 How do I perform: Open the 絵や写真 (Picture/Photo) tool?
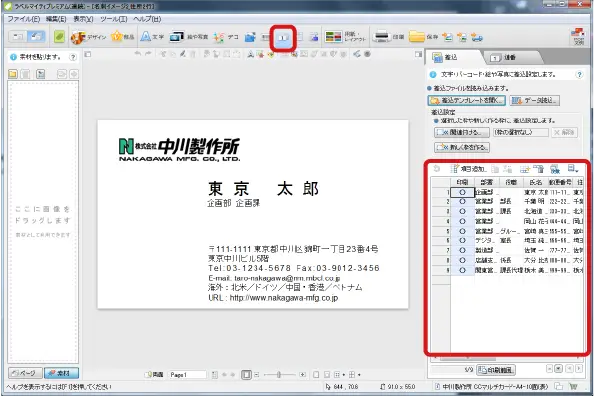tap(188, 37)
